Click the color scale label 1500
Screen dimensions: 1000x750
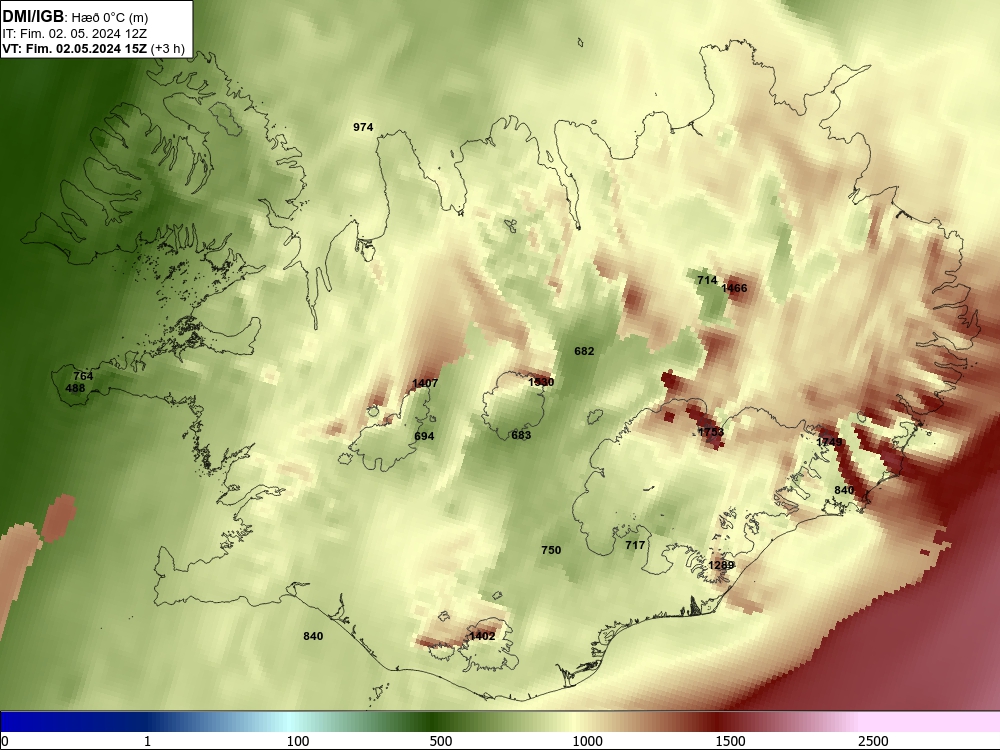pyautogui.click(x=730, y=741)
